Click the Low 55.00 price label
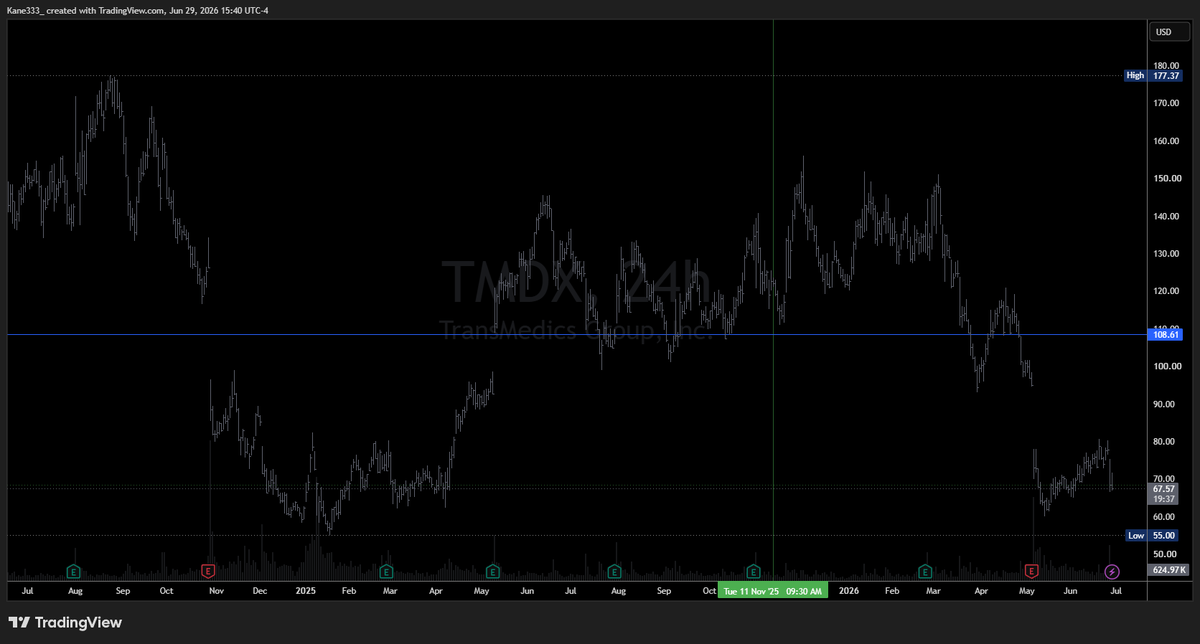The height and width of the screenshot is (644, 1200). click(1154, 535)
